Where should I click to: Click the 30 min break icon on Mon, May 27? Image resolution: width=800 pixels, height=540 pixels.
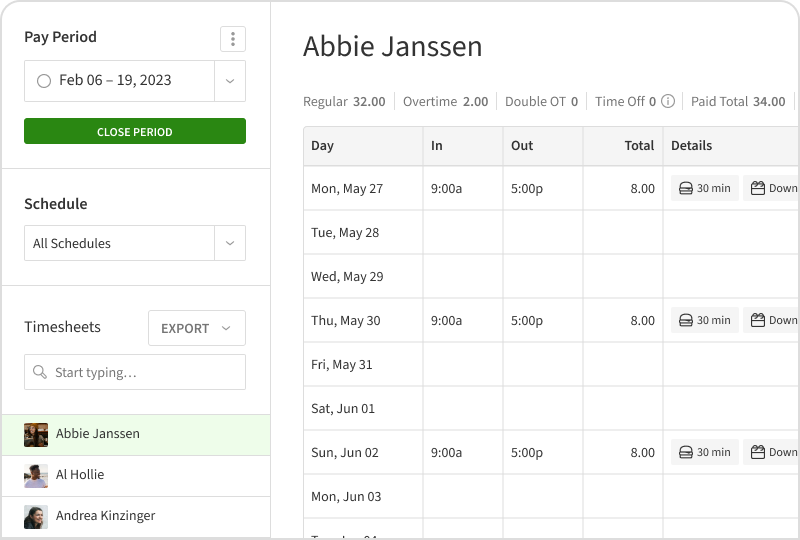[686, 188]
